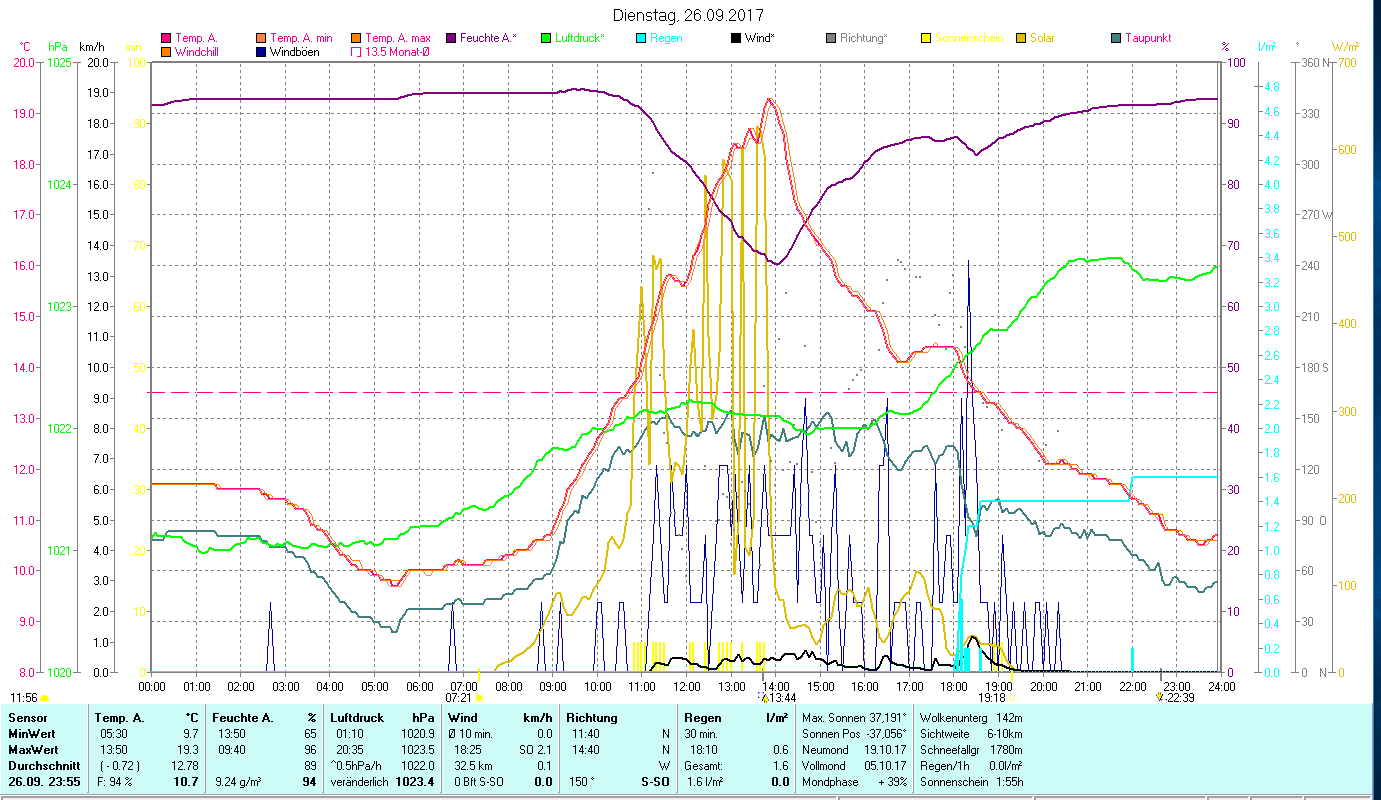1381x800 pixels.
Task: Click the MaxWert row label
Action: [34, 750]
